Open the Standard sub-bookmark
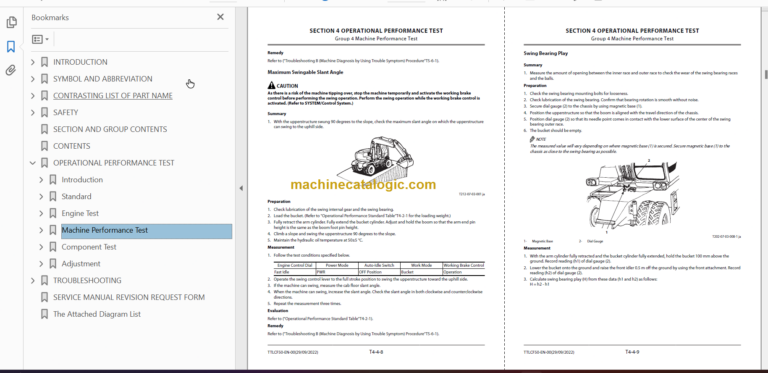The width and height of the screenshot is (768, 373). [76, 196]
